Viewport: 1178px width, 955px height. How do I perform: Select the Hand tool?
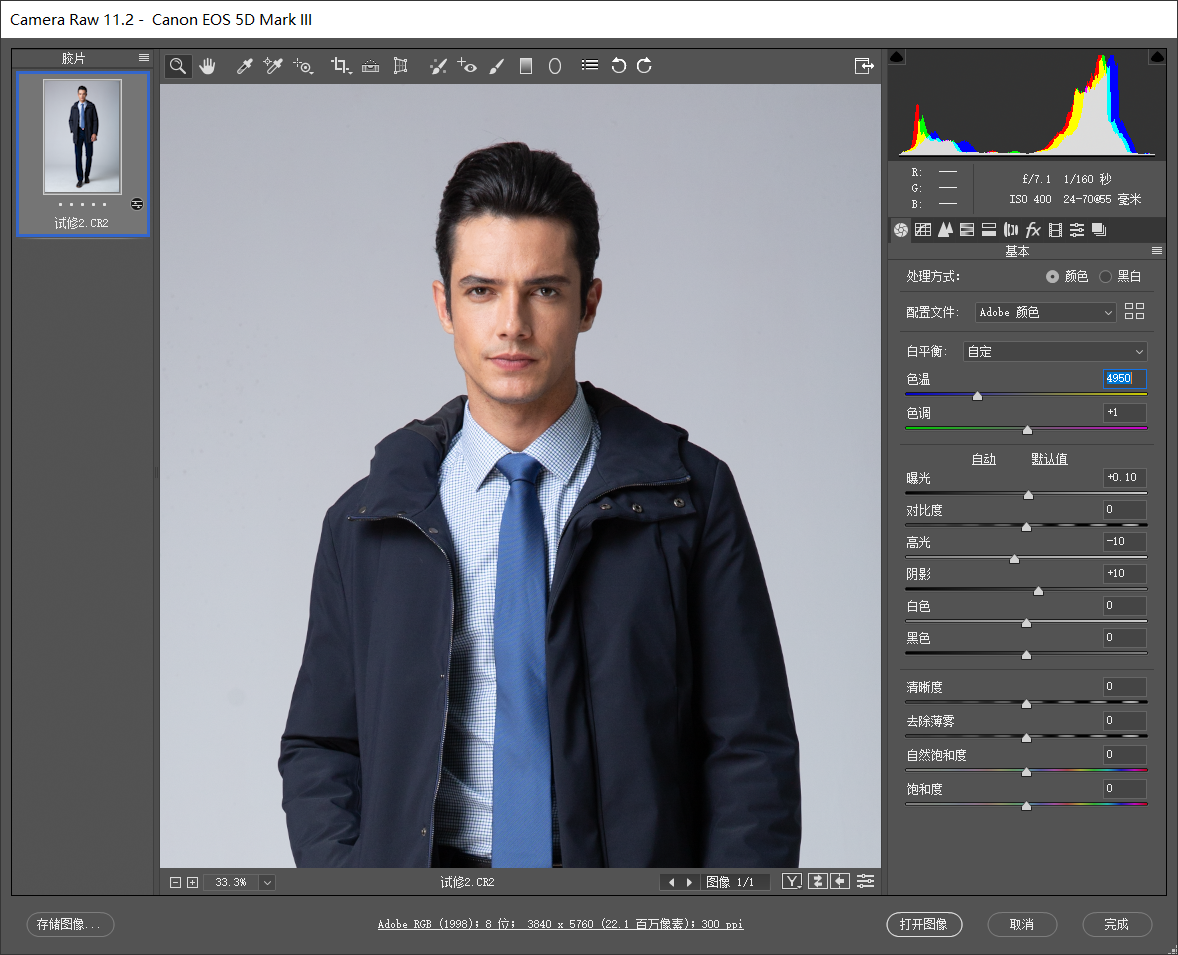[207, 66]
